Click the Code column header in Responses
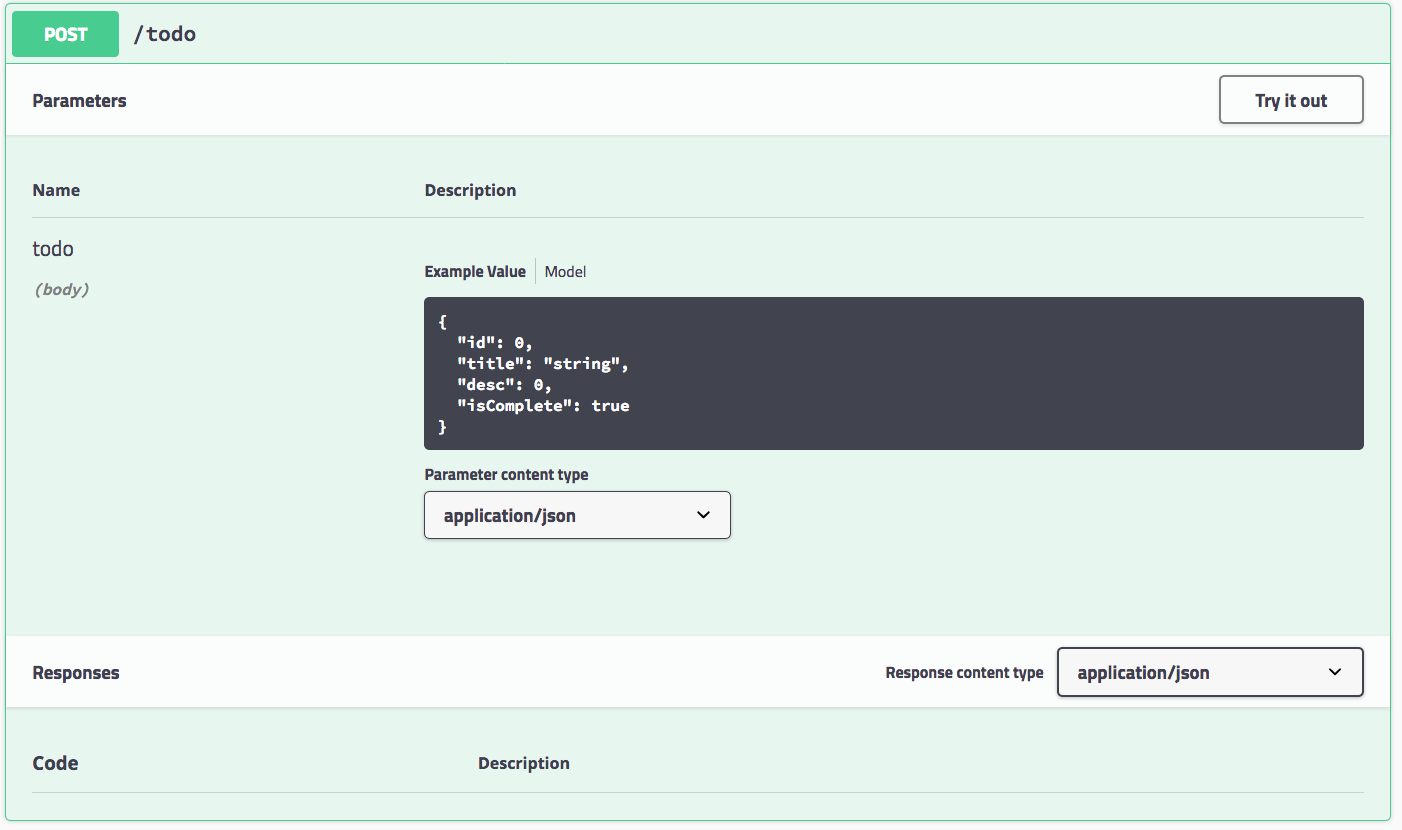The height and width of the screenshot is (830, 1402). coord(55,763)
